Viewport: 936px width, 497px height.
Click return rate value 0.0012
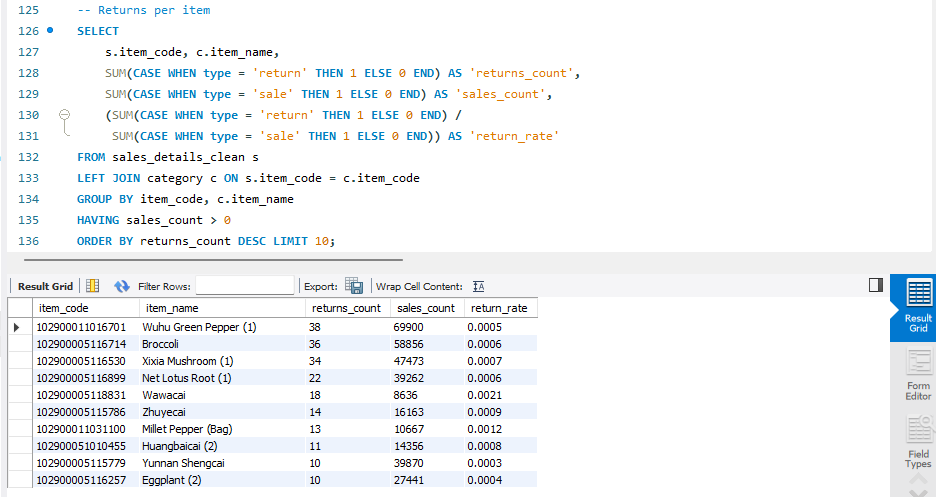[x=501, y=429]
